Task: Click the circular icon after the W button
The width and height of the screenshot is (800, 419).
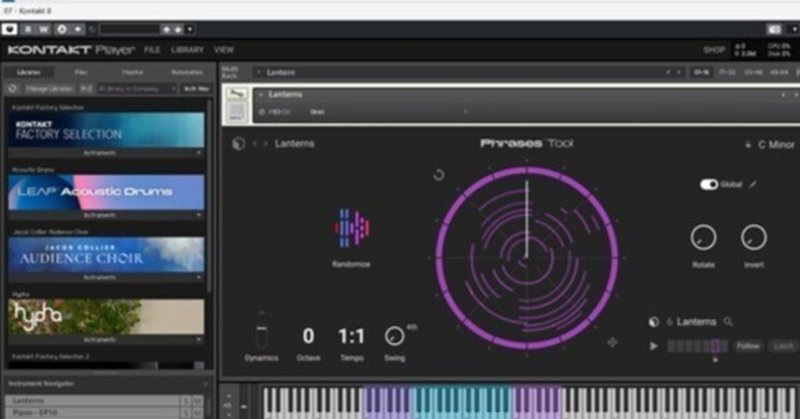Action: pyautogui.click(x=62, y=29)
